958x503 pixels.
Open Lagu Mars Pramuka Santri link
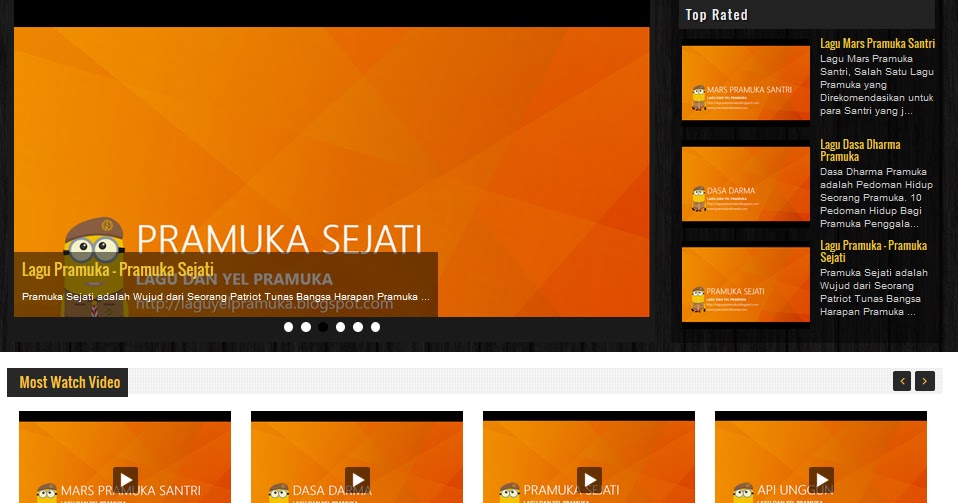[x=877, y=43]
